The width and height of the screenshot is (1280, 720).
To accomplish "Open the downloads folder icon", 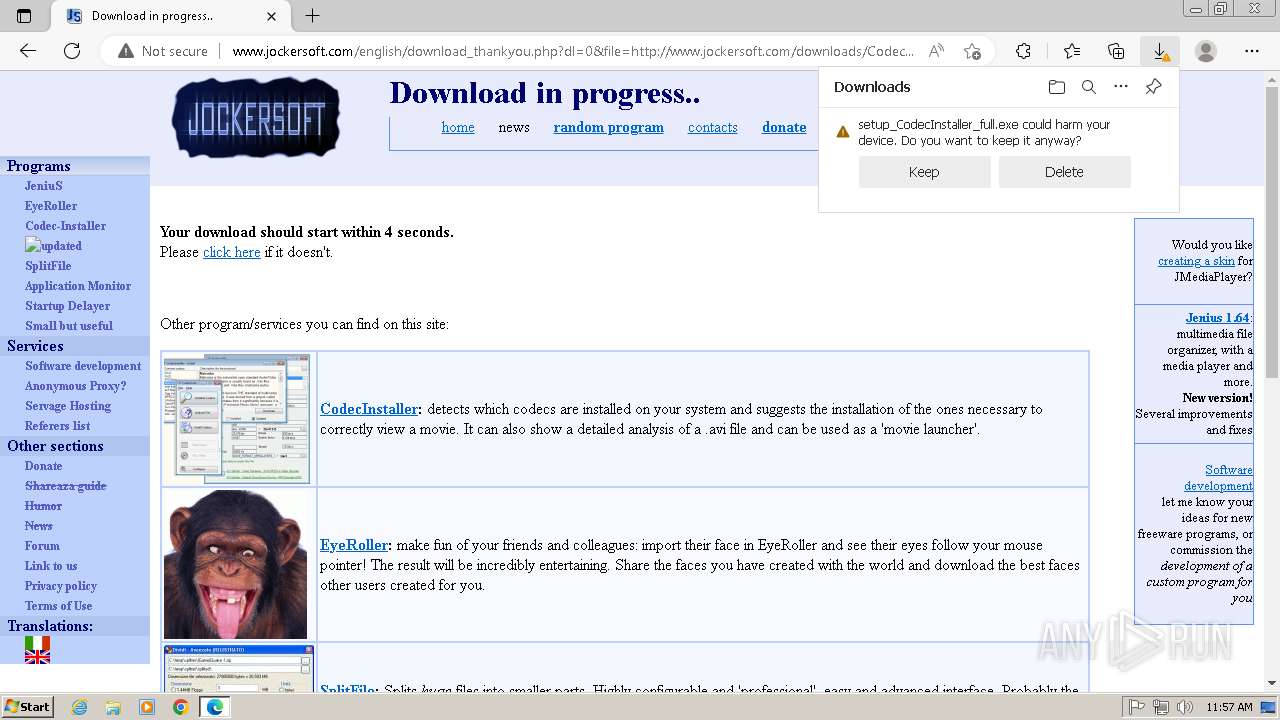I will coord(1057,87).
